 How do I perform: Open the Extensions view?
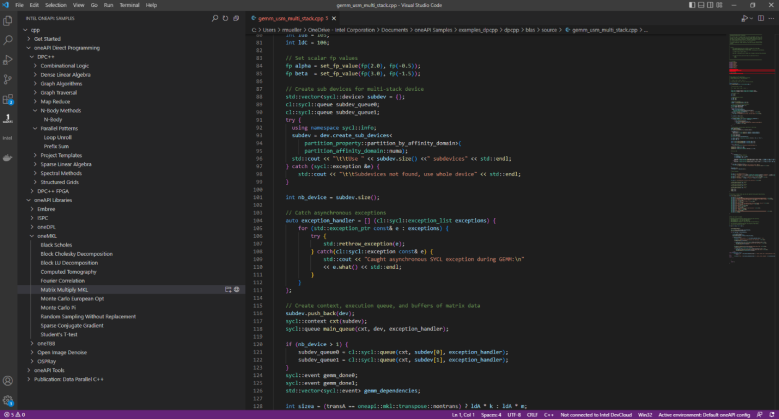point(8,99)
